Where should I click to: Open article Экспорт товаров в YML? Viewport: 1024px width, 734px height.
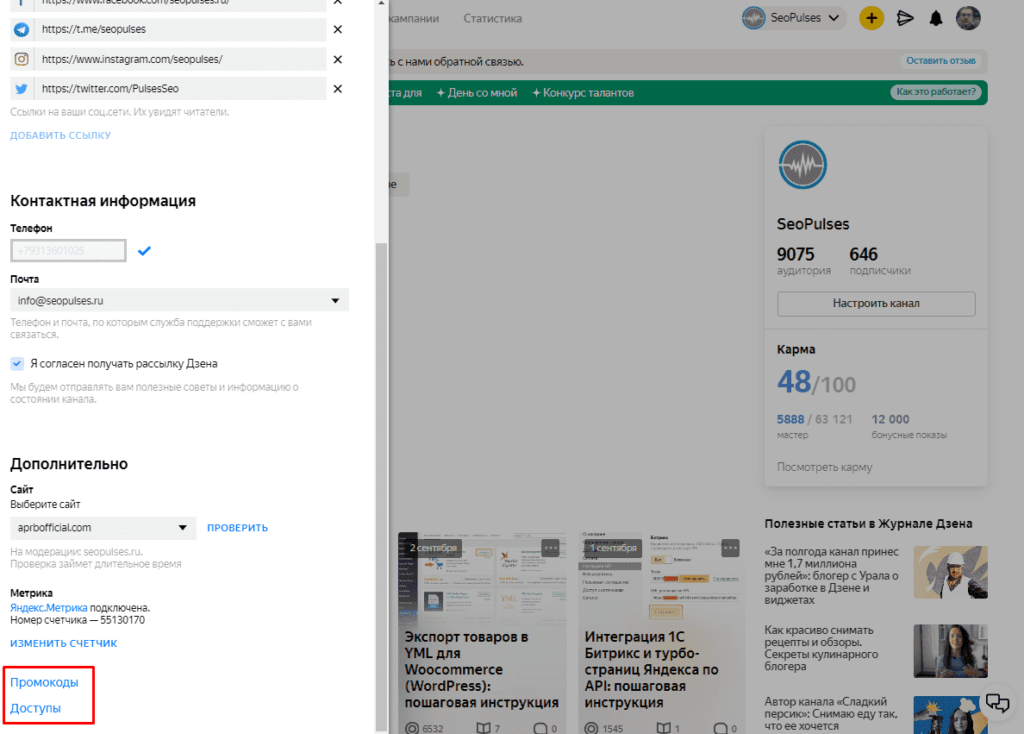(x=481, y=669)
